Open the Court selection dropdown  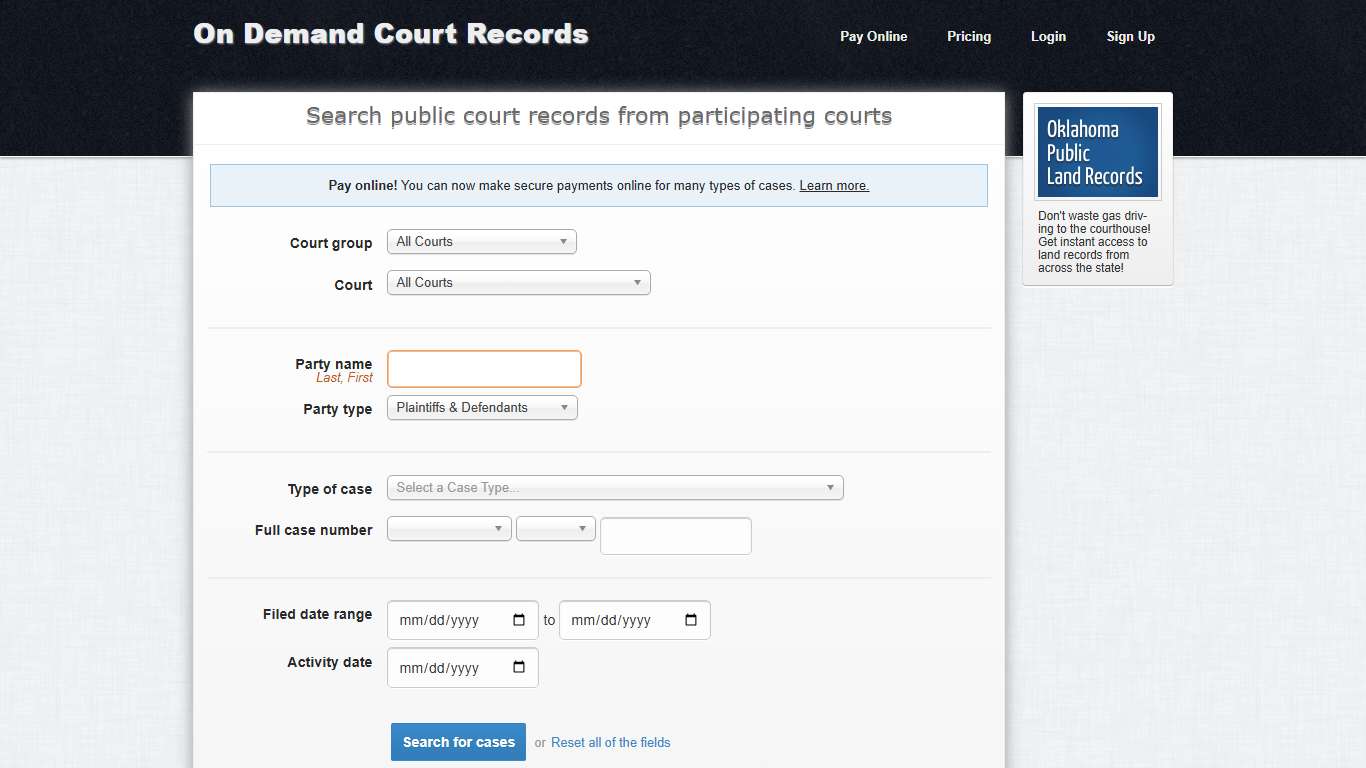[x=518, y=282]
